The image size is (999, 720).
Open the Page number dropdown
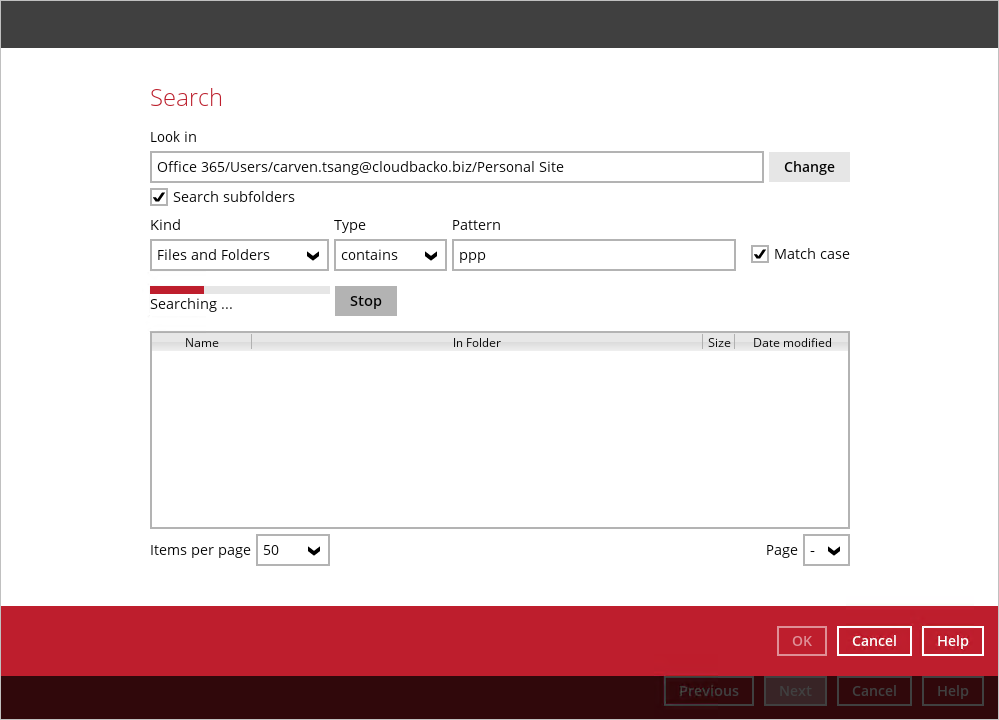click(826, 550)
